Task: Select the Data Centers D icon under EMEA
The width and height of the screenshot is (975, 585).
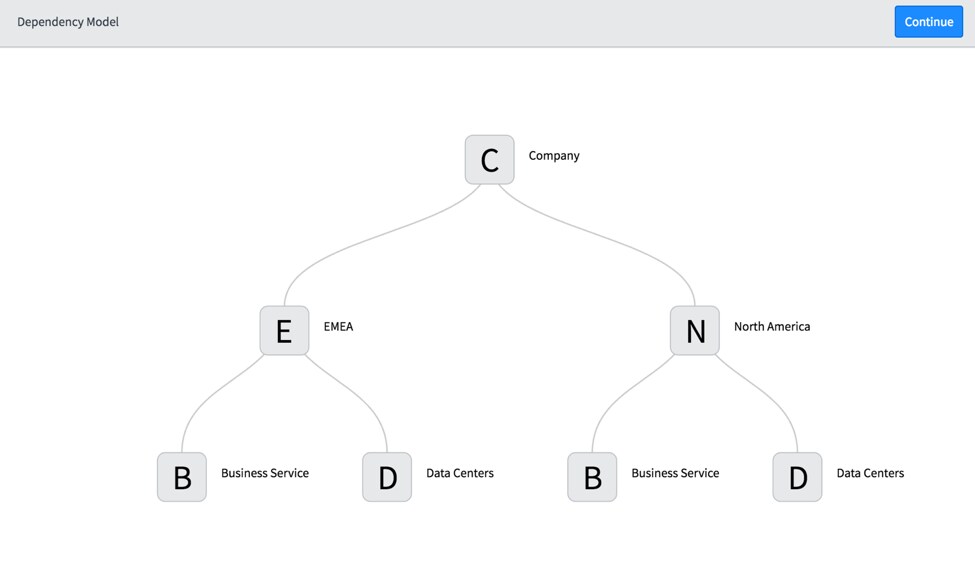Action: (x=387, y=477)
